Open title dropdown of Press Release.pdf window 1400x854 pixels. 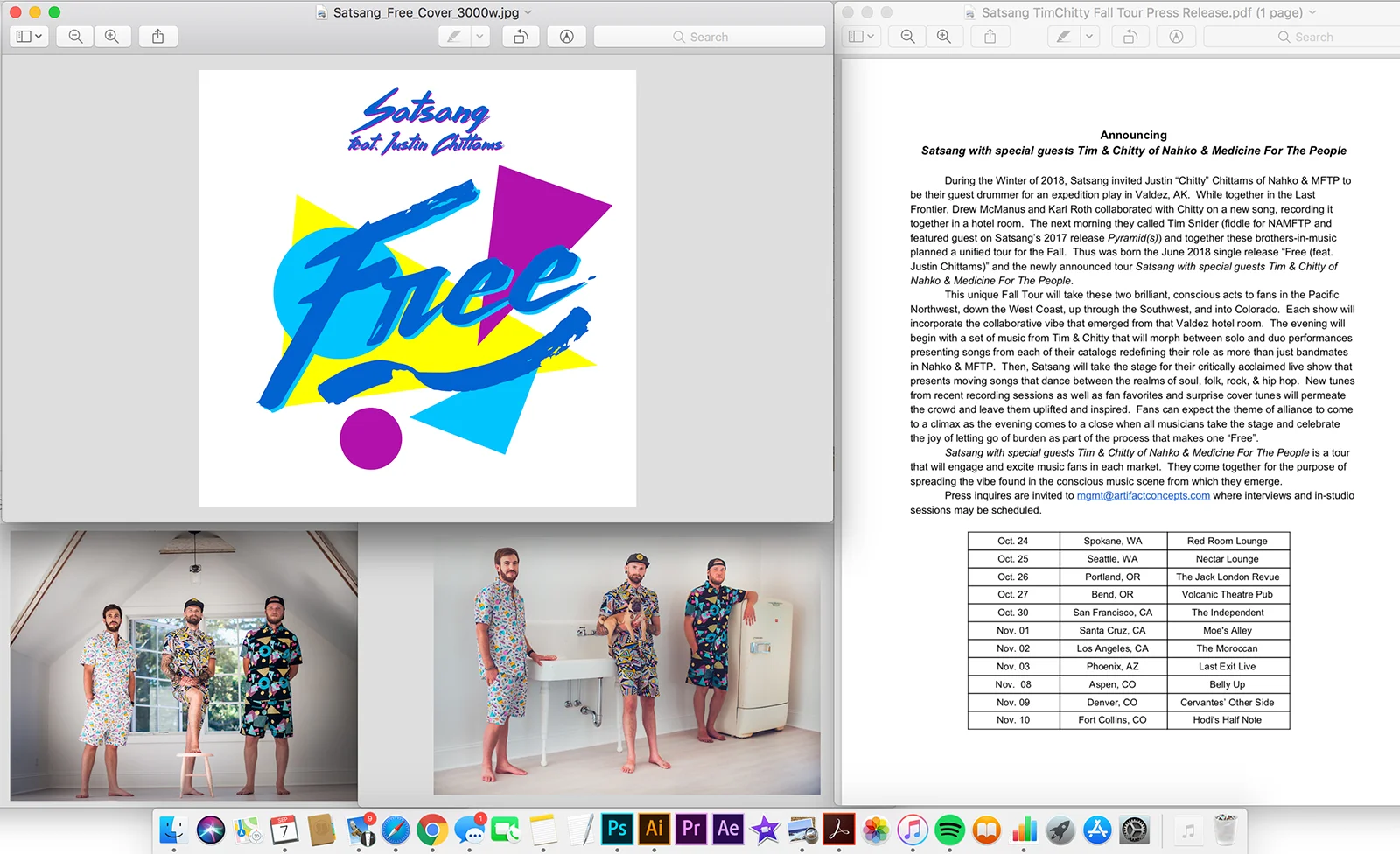[x=1312, y=12]
